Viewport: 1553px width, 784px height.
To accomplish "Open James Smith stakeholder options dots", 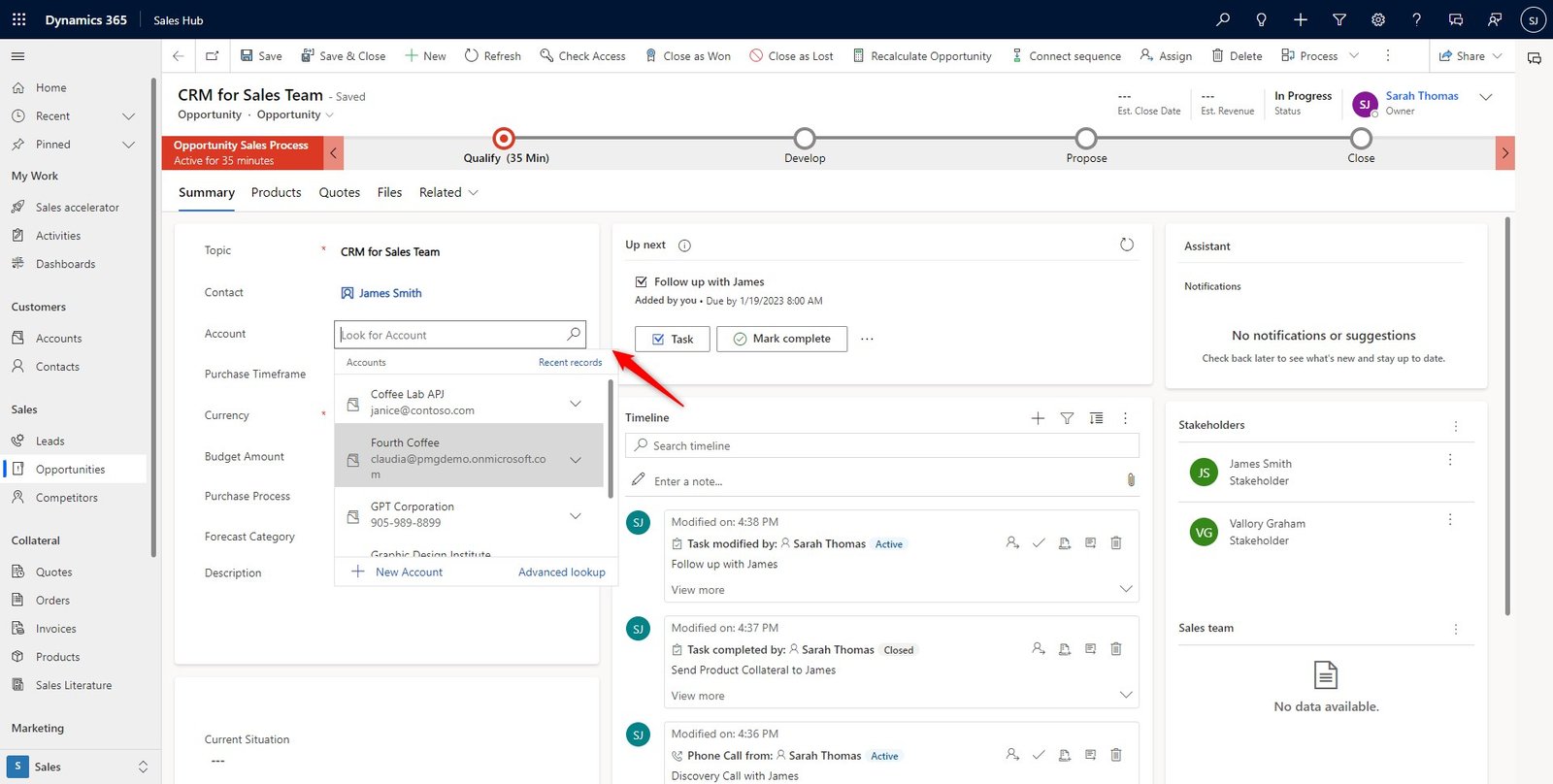I will pyautogui.click(x=1450, y=460).
